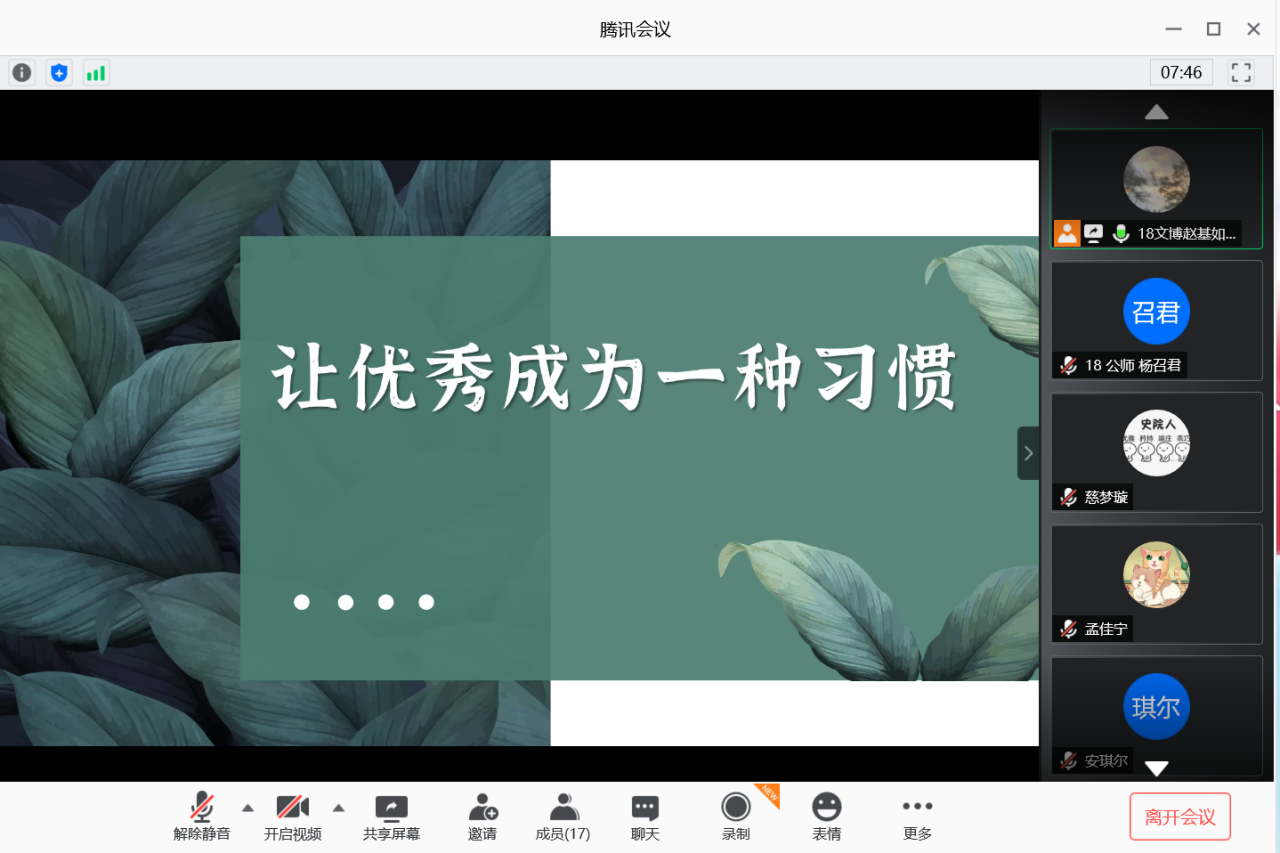
Task: Click the meeting security shield icon
Action: [58, 72]
